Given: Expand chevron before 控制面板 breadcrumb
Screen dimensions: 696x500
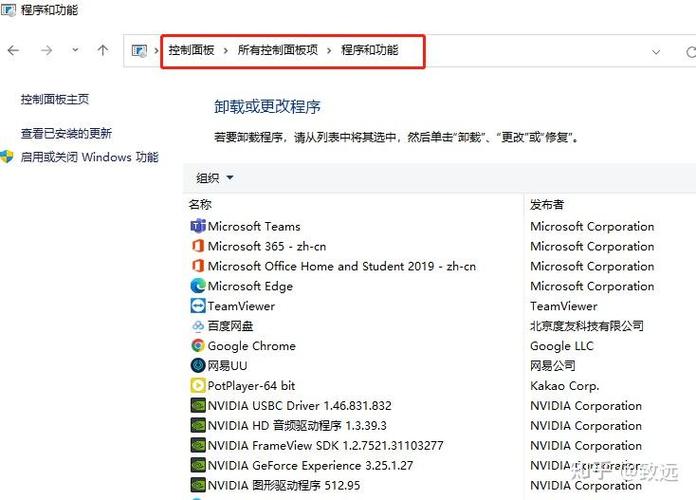Looking at the screenshot, I should [x=156, y=51].
